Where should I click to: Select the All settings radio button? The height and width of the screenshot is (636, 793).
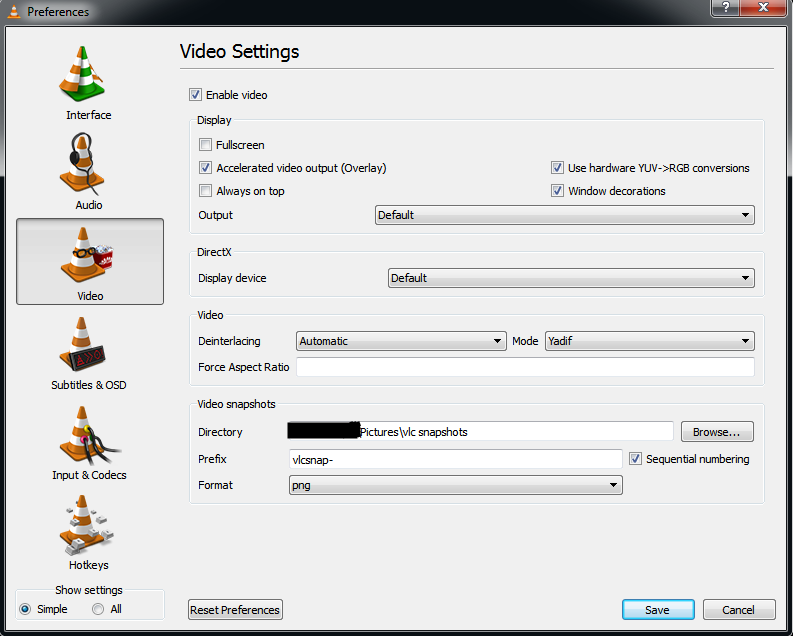point(98,609)
